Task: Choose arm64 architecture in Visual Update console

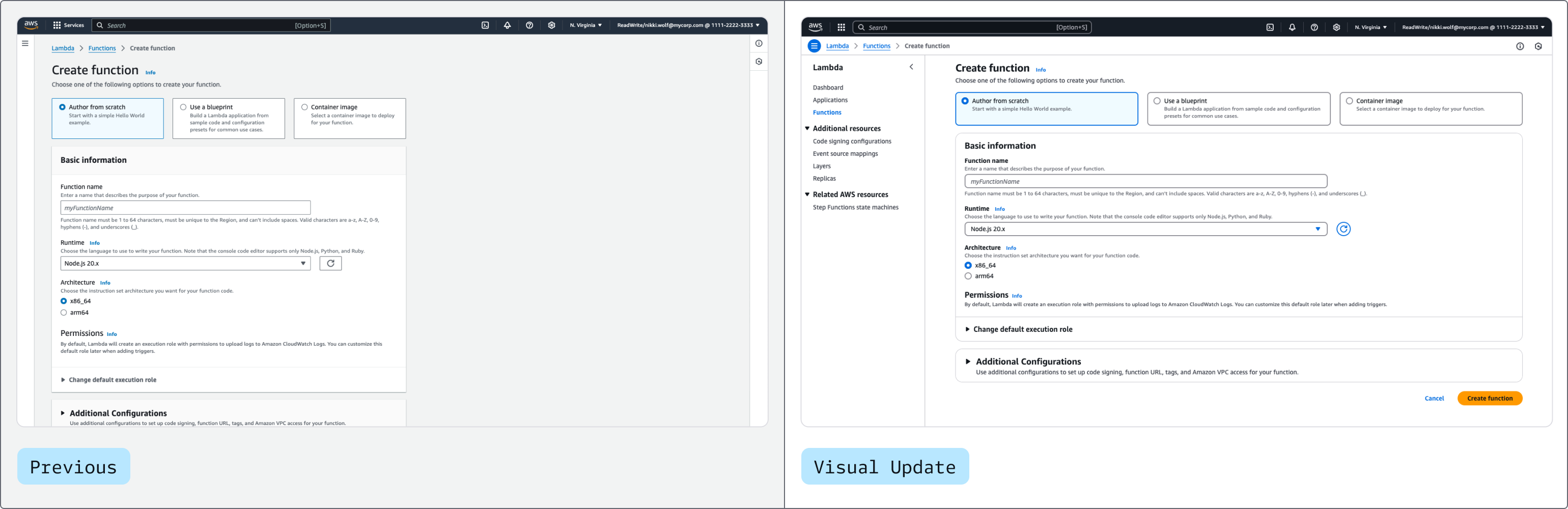Action: 968,276
